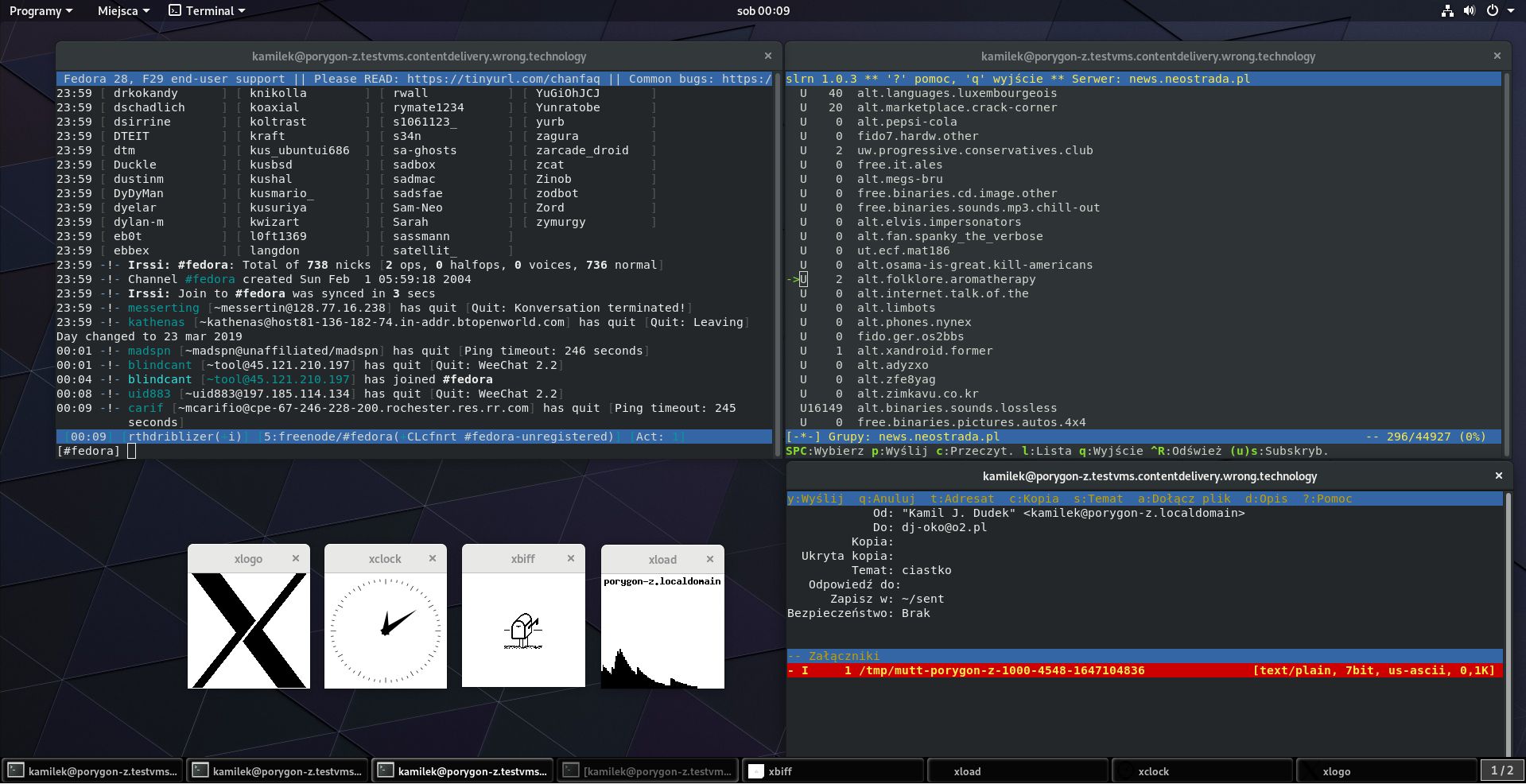This screenshot has height=784, width=1526.
Task: Click the xbiff taskbar entry icon
Action: tap(756, 771)
